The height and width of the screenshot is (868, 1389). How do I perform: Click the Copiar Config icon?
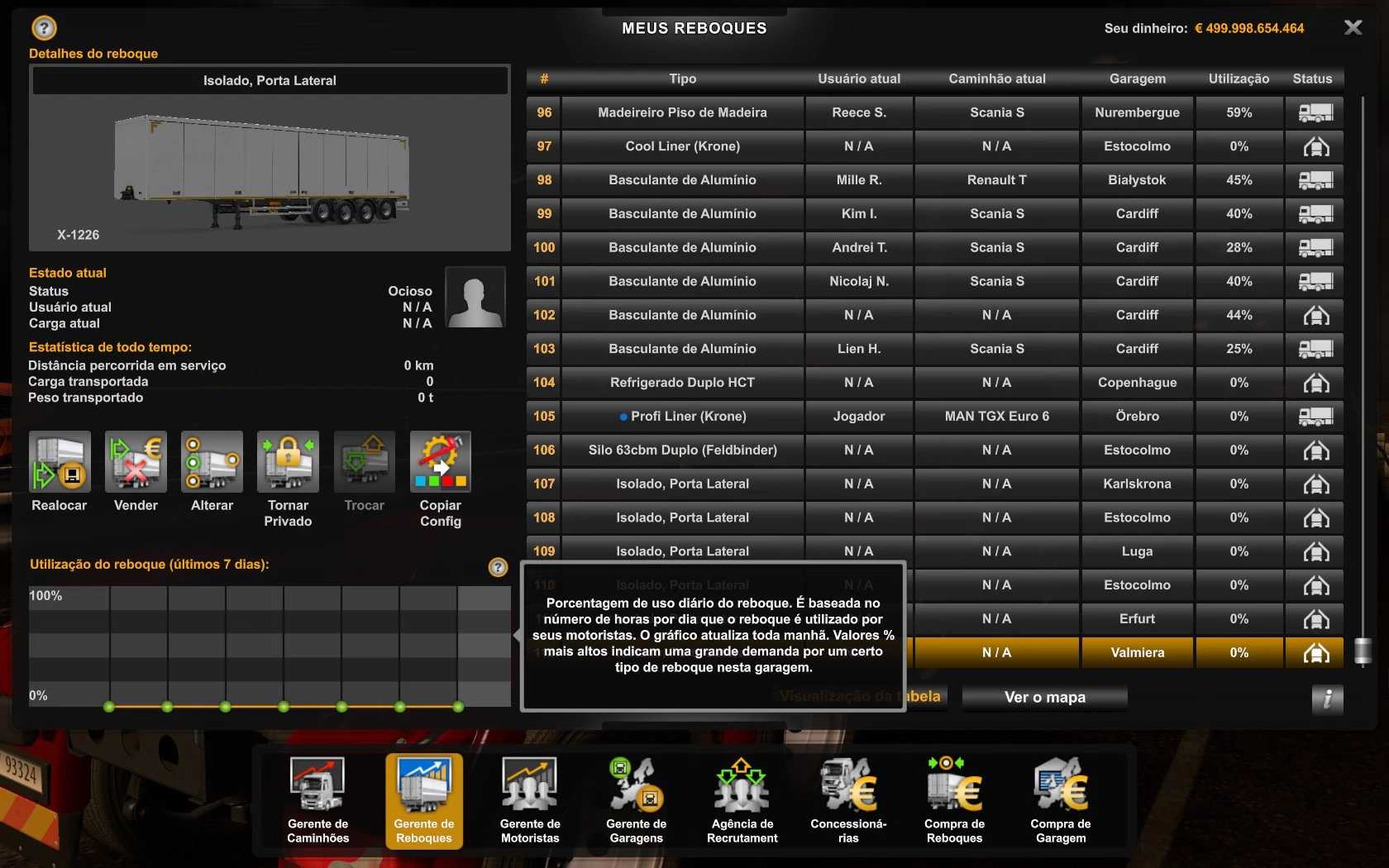point(440,462)
